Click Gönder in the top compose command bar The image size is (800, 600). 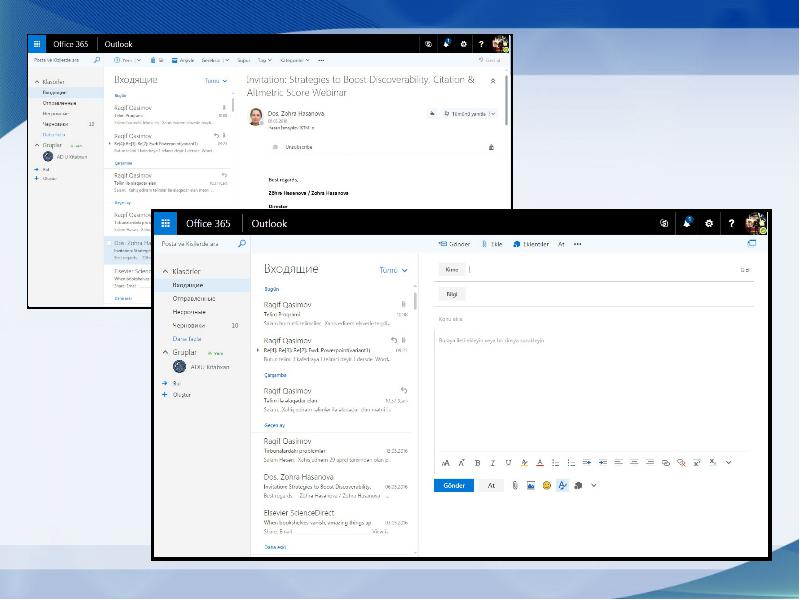click(x=454, y=244)
